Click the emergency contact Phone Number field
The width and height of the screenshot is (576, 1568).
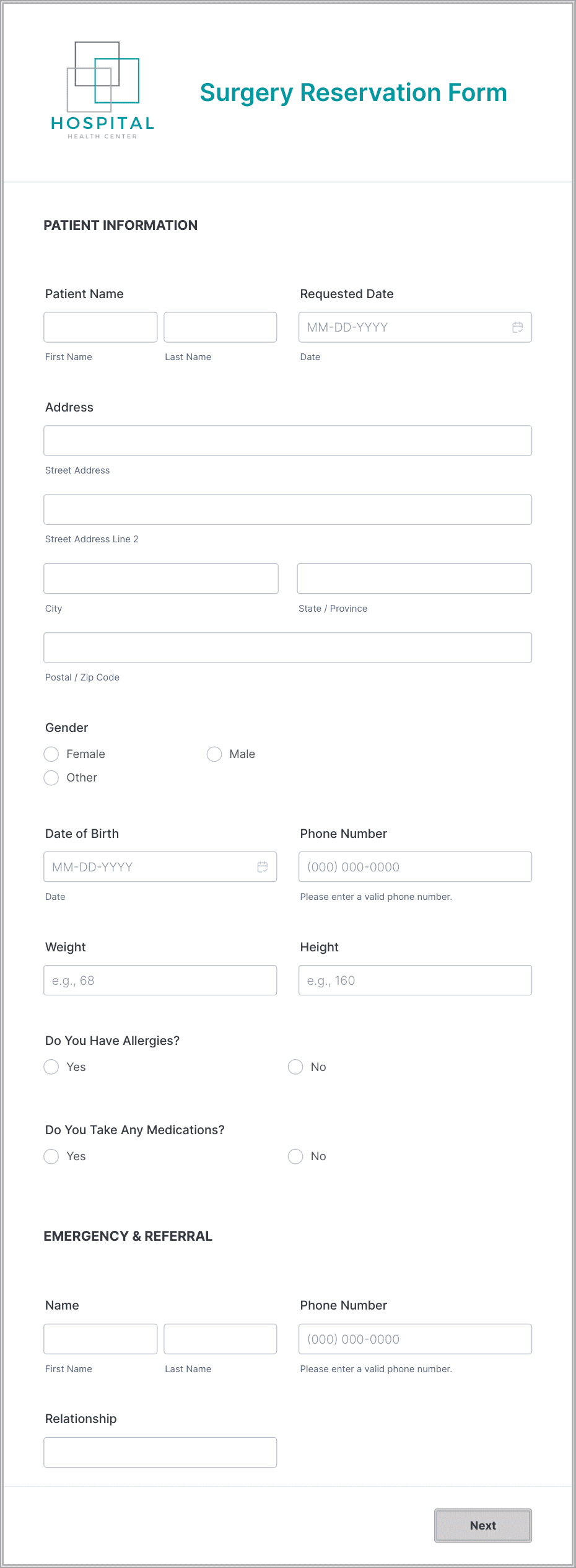[x=415, y=1339]
